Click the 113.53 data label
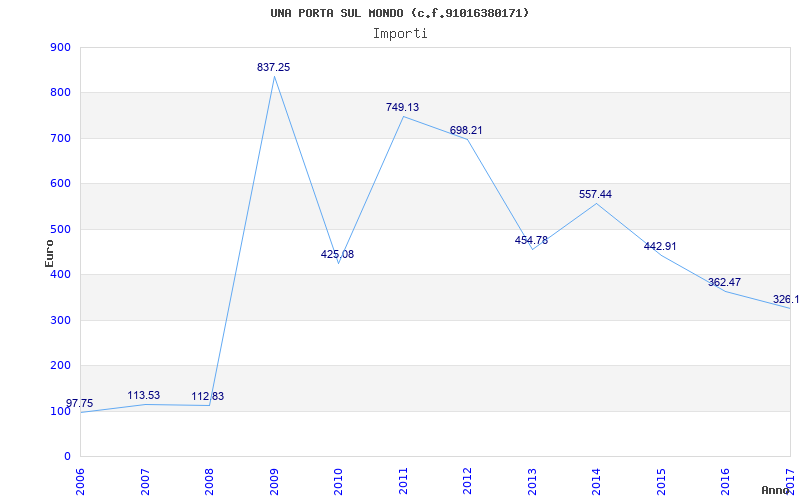The width and height of the screenshot is (800, 500). pos(143,395)
